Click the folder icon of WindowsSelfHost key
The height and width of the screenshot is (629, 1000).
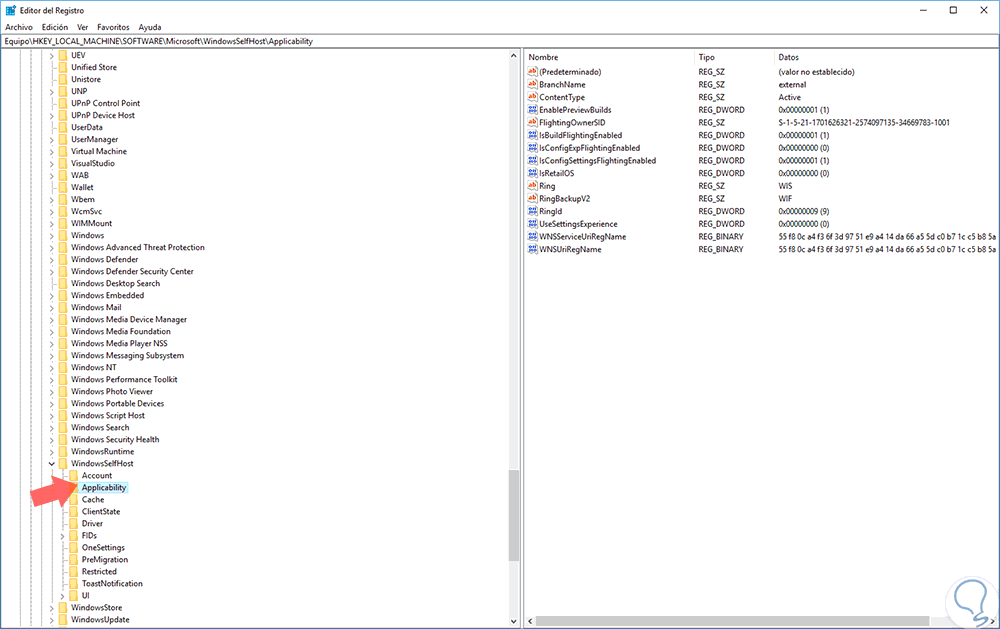coord(62,463)
